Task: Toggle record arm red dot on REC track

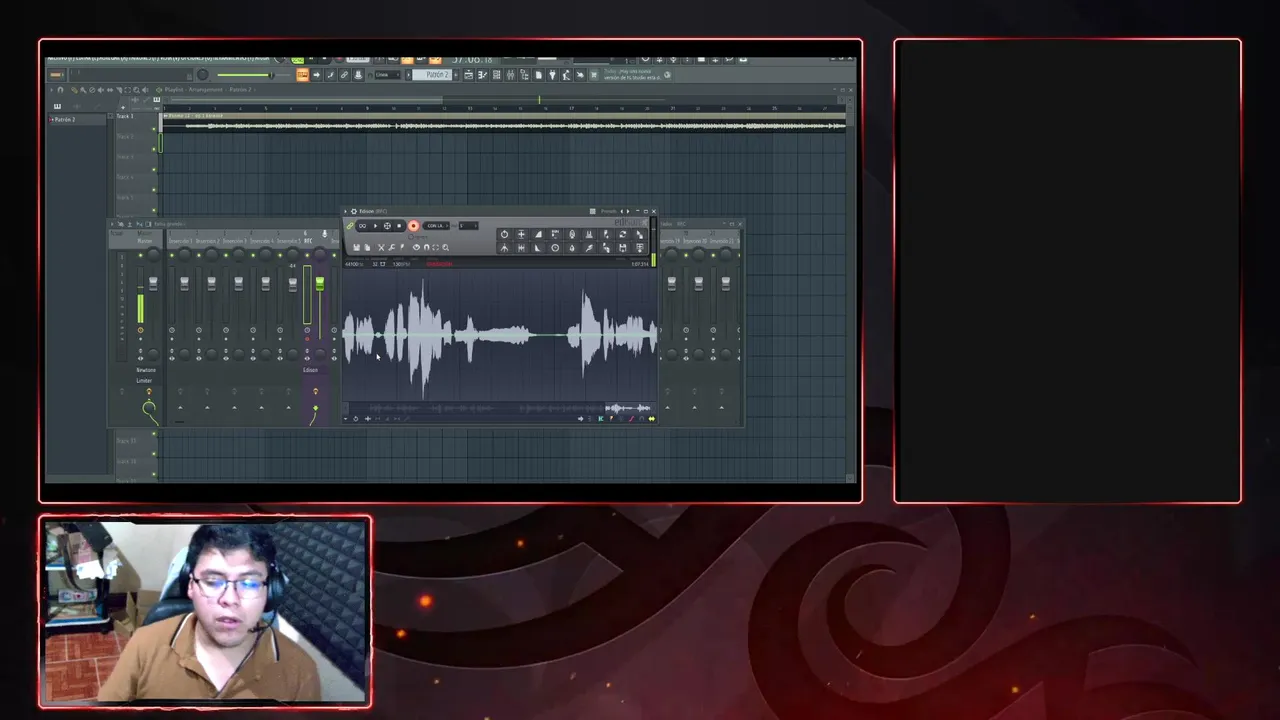Action: pyautogui.click(x=307, y=338)
